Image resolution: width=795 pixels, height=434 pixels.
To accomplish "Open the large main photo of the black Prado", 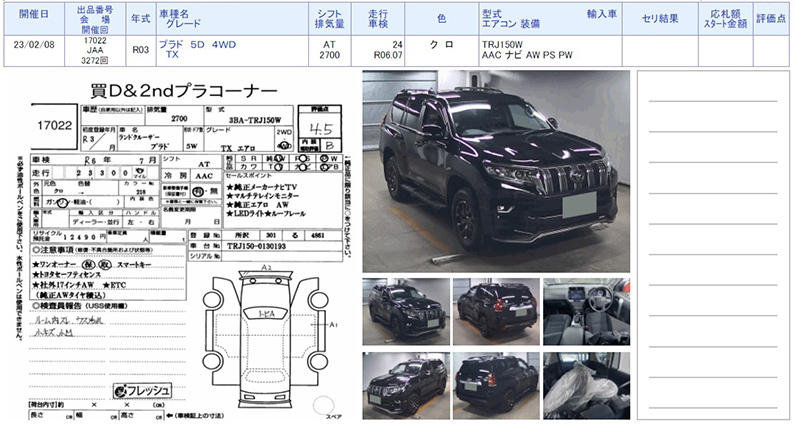I will pos(496,171).
